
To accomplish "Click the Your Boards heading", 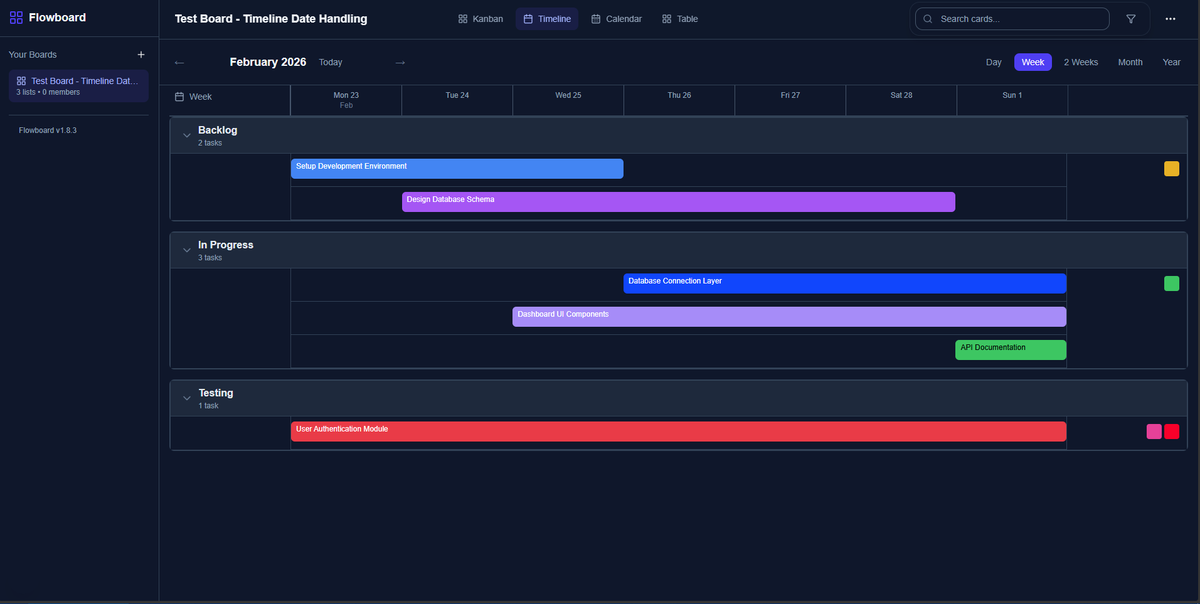I will (x=33, y=55).
